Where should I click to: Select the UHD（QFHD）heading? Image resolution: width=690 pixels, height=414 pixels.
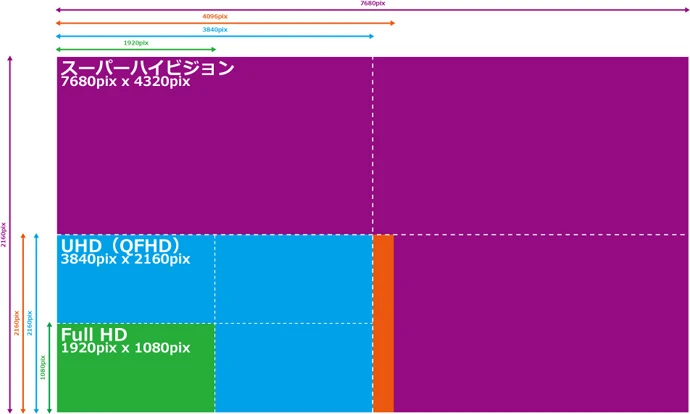(119, 245)
